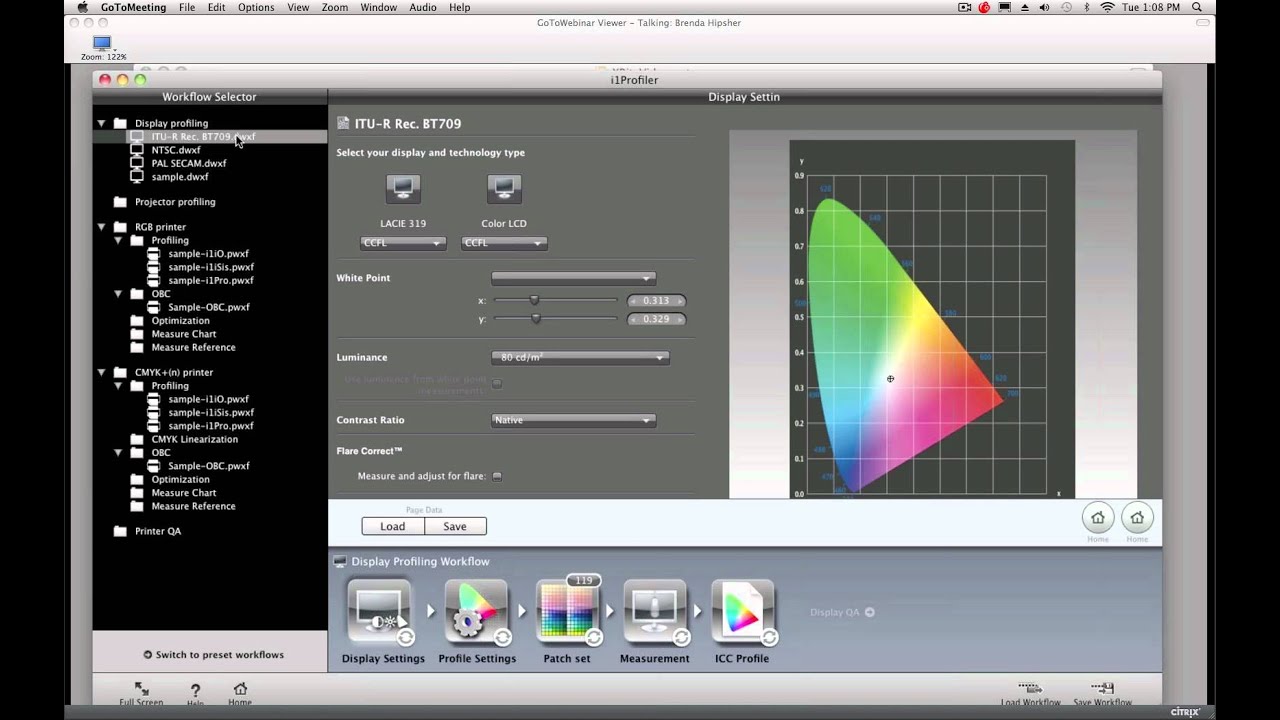Open the Color LCD CCFL technology dropdown
This screenshot has height=720, width=1280.
(504, 243)
